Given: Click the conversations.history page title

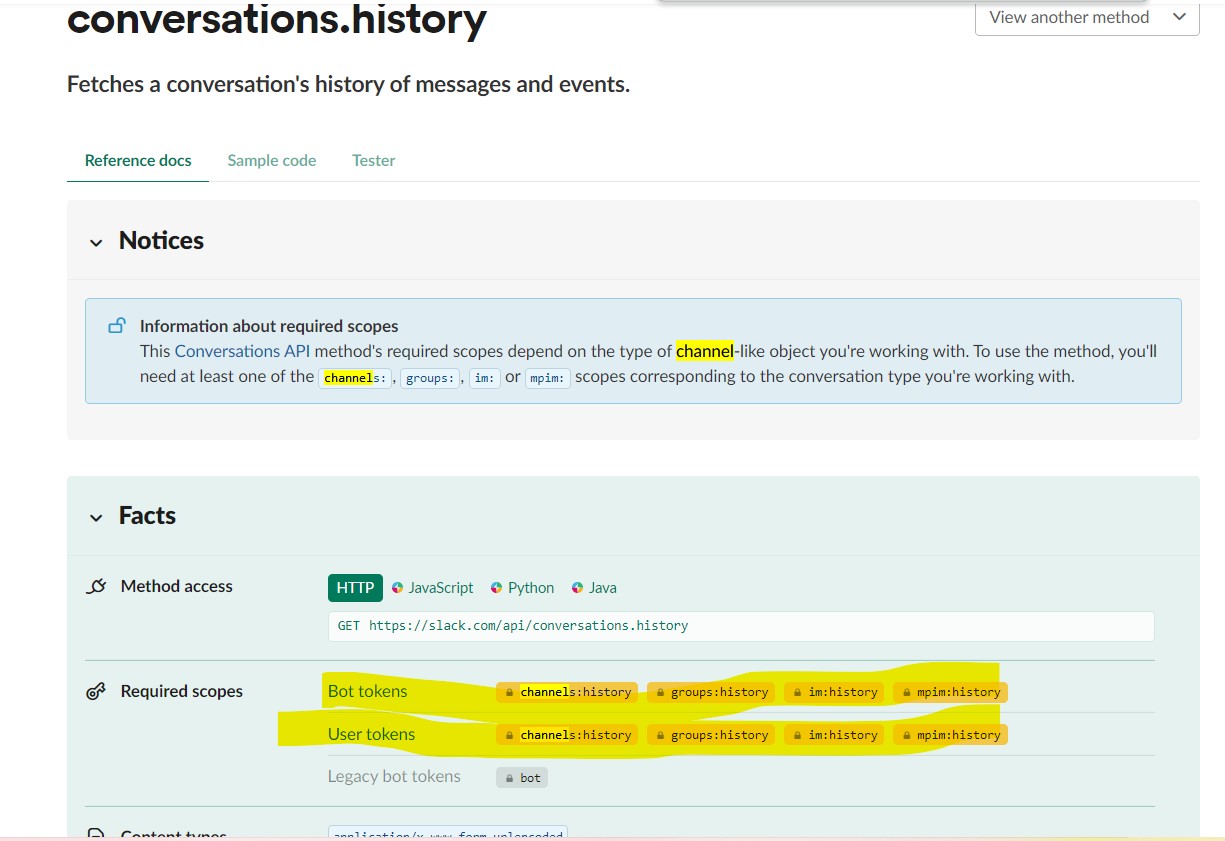Looking at the screenshot, I should tap(277, 18).
